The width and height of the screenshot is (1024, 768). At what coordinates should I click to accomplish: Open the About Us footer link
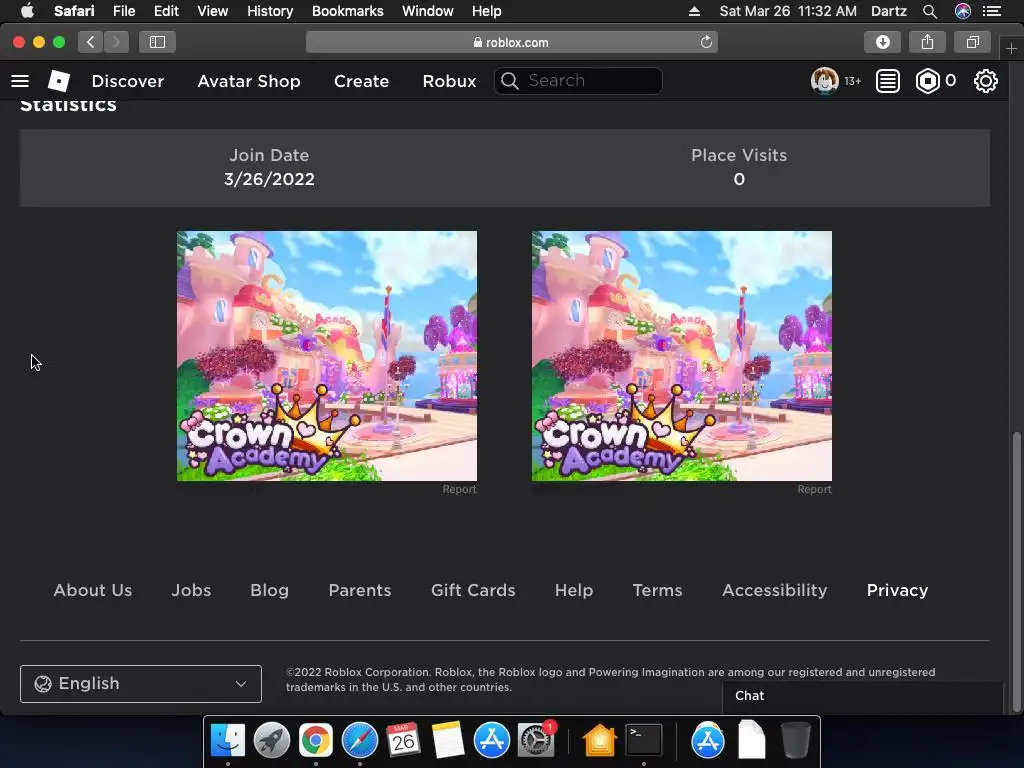[x=93, y=590]
